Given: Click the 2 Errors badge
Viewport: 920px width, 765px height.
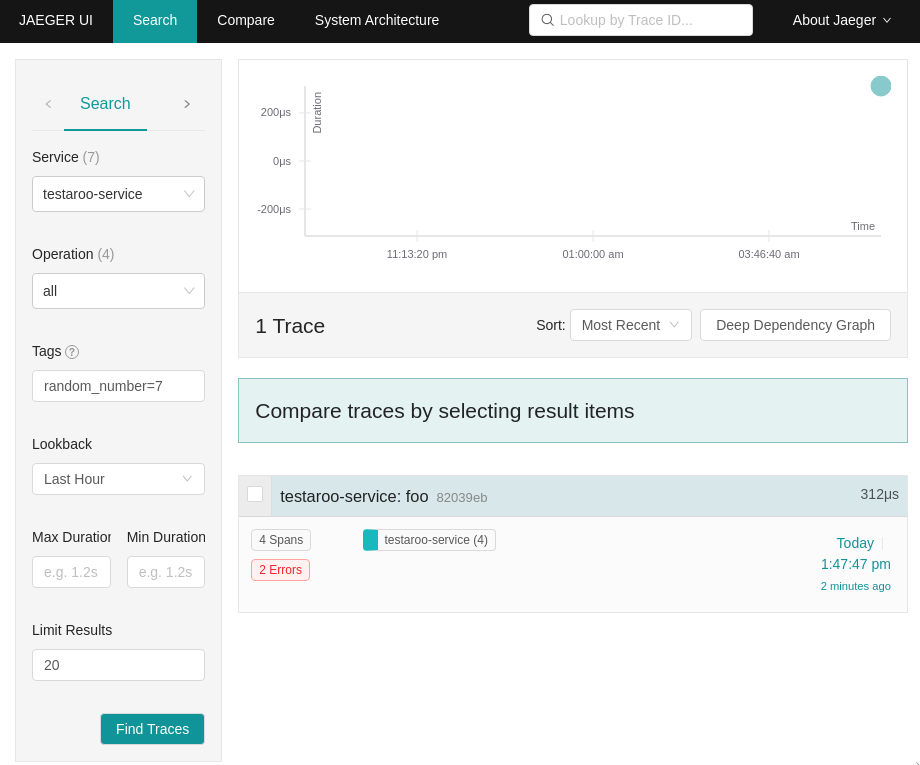Looking at the screenshot, I should pyautogui.click(x=280, y=570).
